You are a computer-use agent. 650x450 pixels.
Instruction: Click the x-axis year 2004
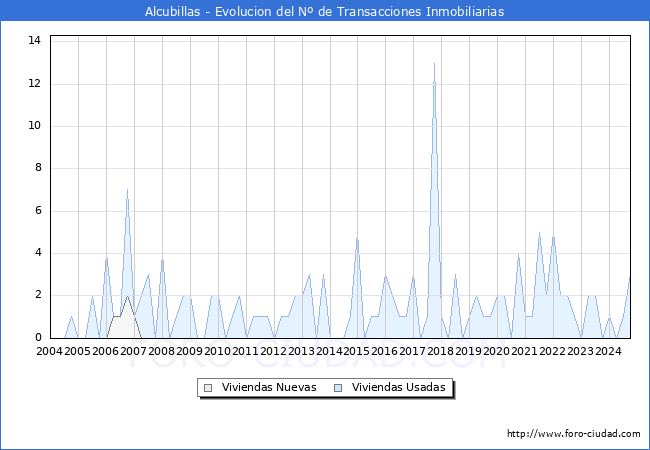tap(49, 351)
